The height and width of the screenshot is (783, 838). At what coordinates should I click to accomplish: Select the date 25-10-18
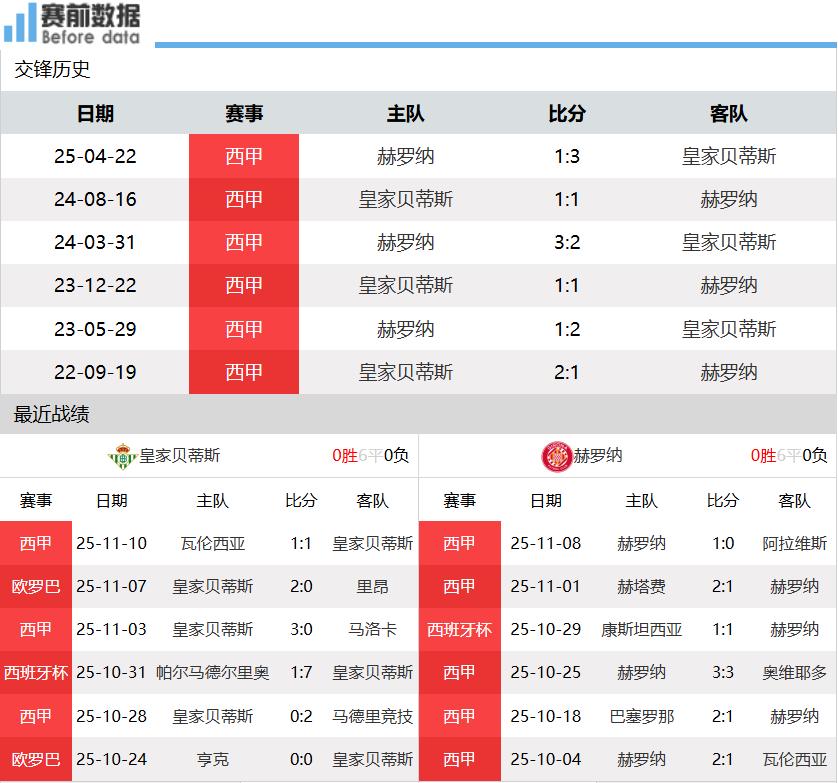546,716
